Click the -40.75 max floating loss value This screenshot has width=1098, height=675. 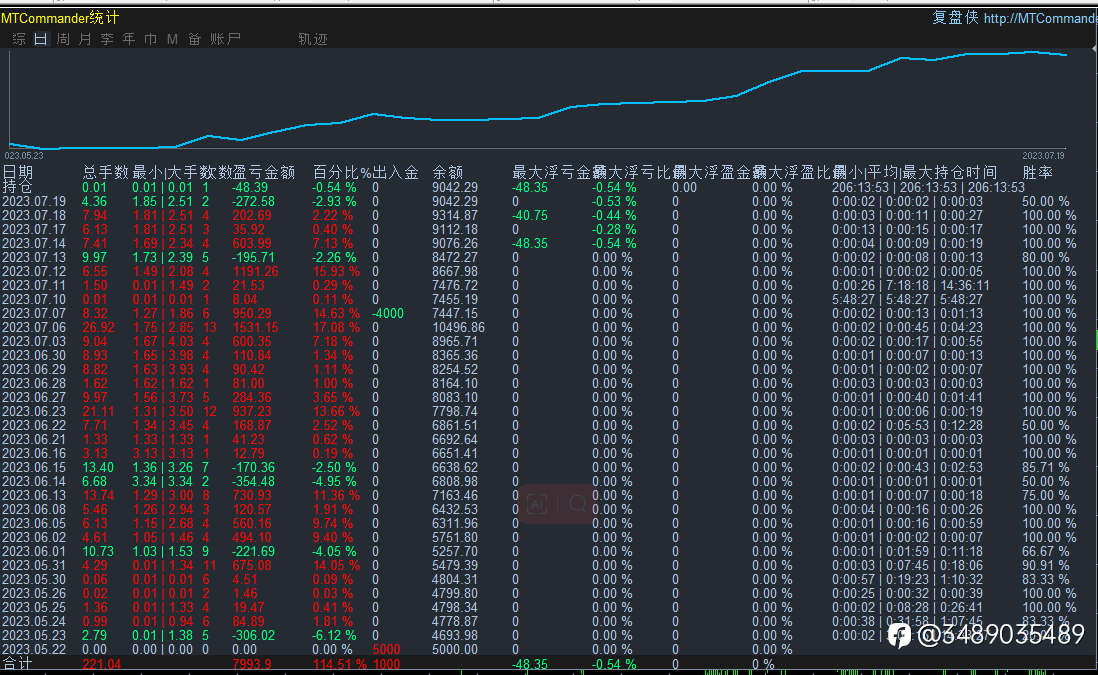[x=529, y=216]
